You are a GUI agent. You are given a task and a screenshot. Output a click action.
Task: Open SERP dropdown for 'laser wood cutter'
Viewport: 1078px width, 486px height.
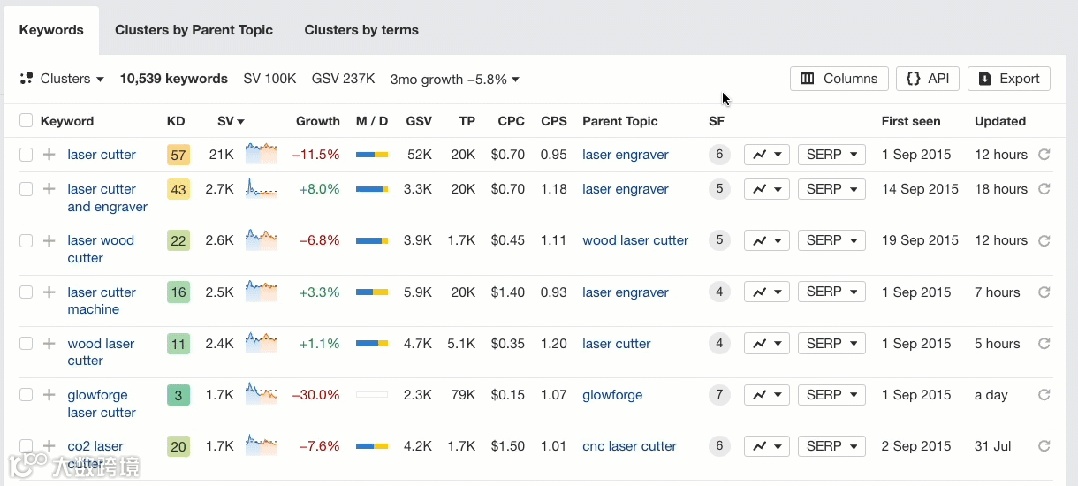tap(831, 241)
